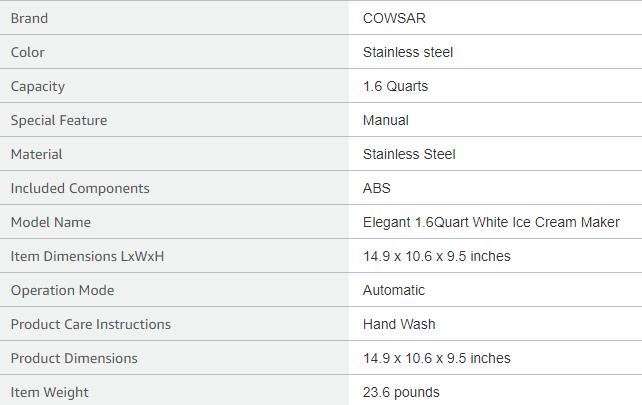The image size is (642, 405).
Task: Click the Product Dimensions label
Action: click(74, 358)
